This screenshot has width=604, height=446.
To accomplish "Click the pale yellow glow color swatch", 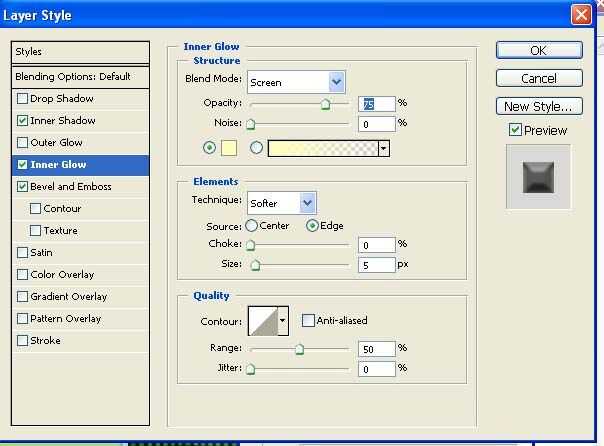I will click(229, 148).
